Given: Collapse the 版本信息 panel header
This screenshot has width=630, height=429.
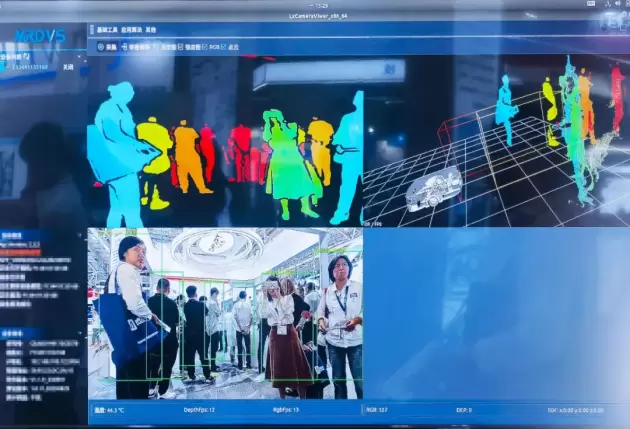Looking at the screenshot, I should coord(14,234).
